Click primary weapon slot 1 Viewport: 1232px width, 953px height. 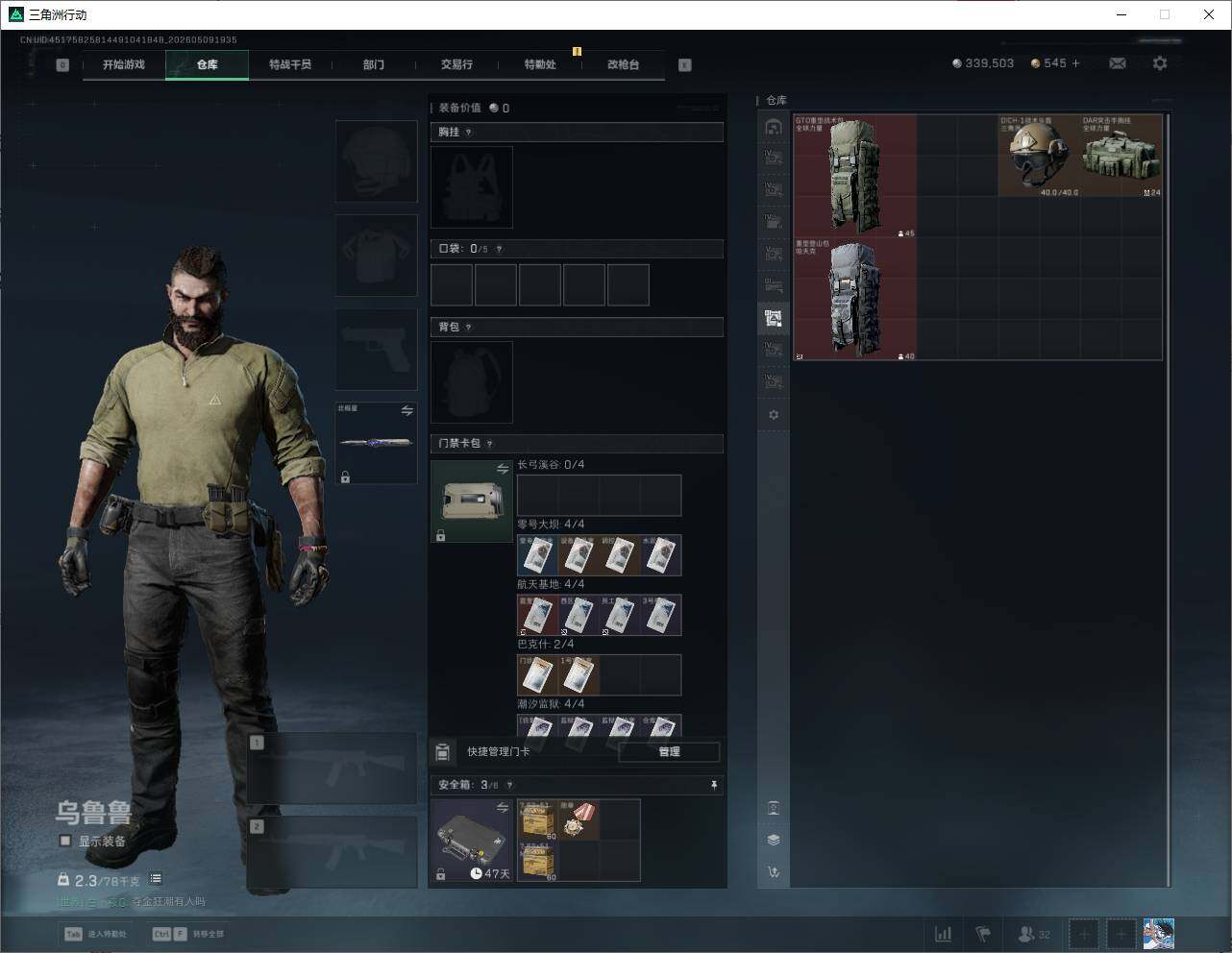tap(333, 769)
